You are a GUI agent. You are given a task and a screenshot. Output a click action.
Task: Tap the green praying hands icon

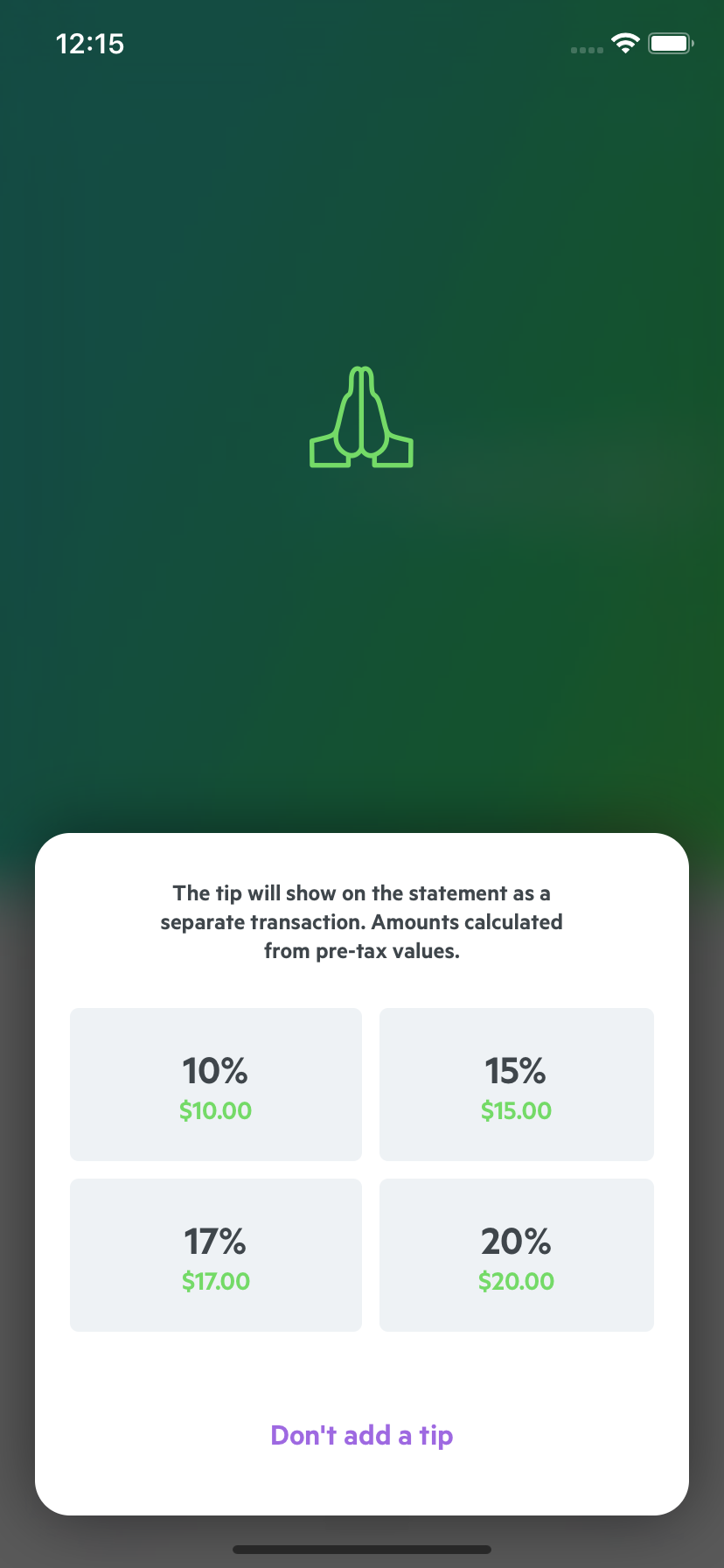(361, 416)
